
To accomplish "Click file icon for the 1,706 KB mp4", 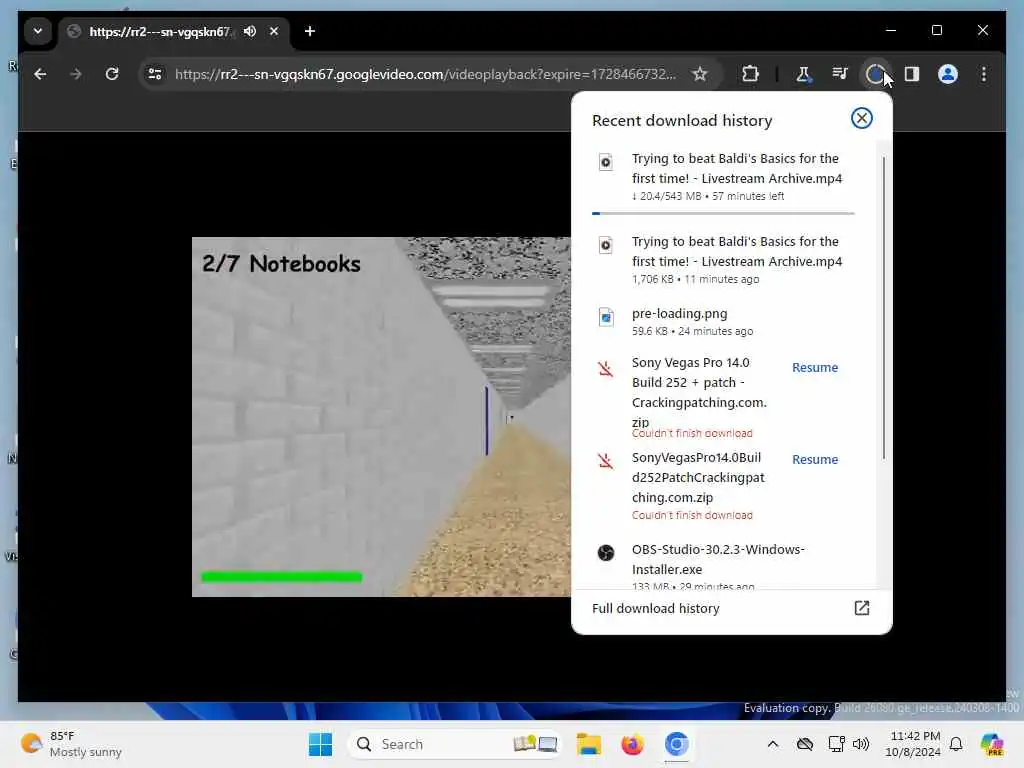I will point(605,245).
